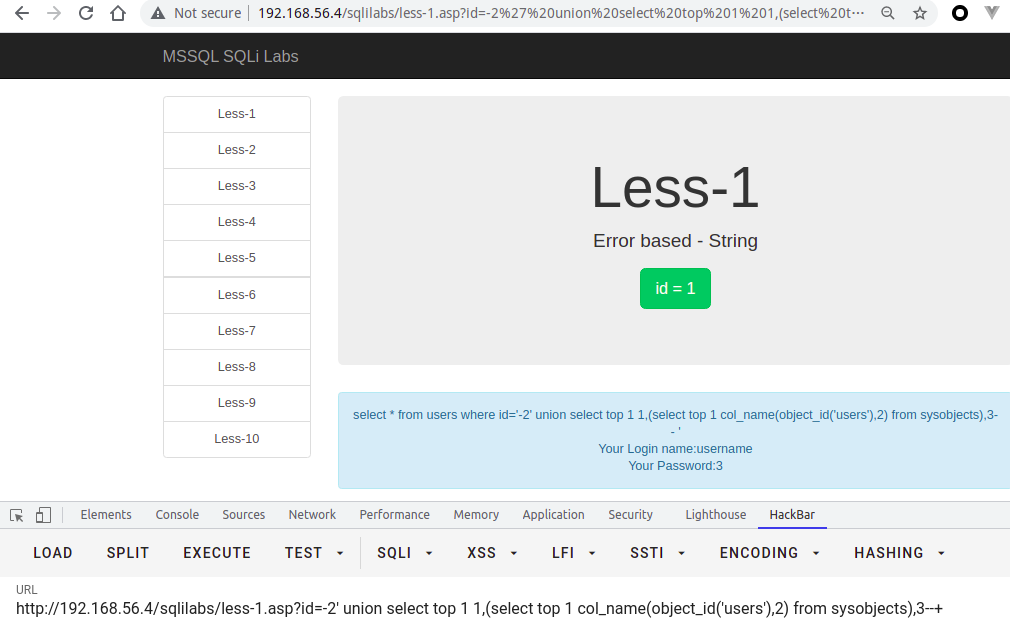Switch to the Console tab
1010x627 pixels.
[177, 515]
